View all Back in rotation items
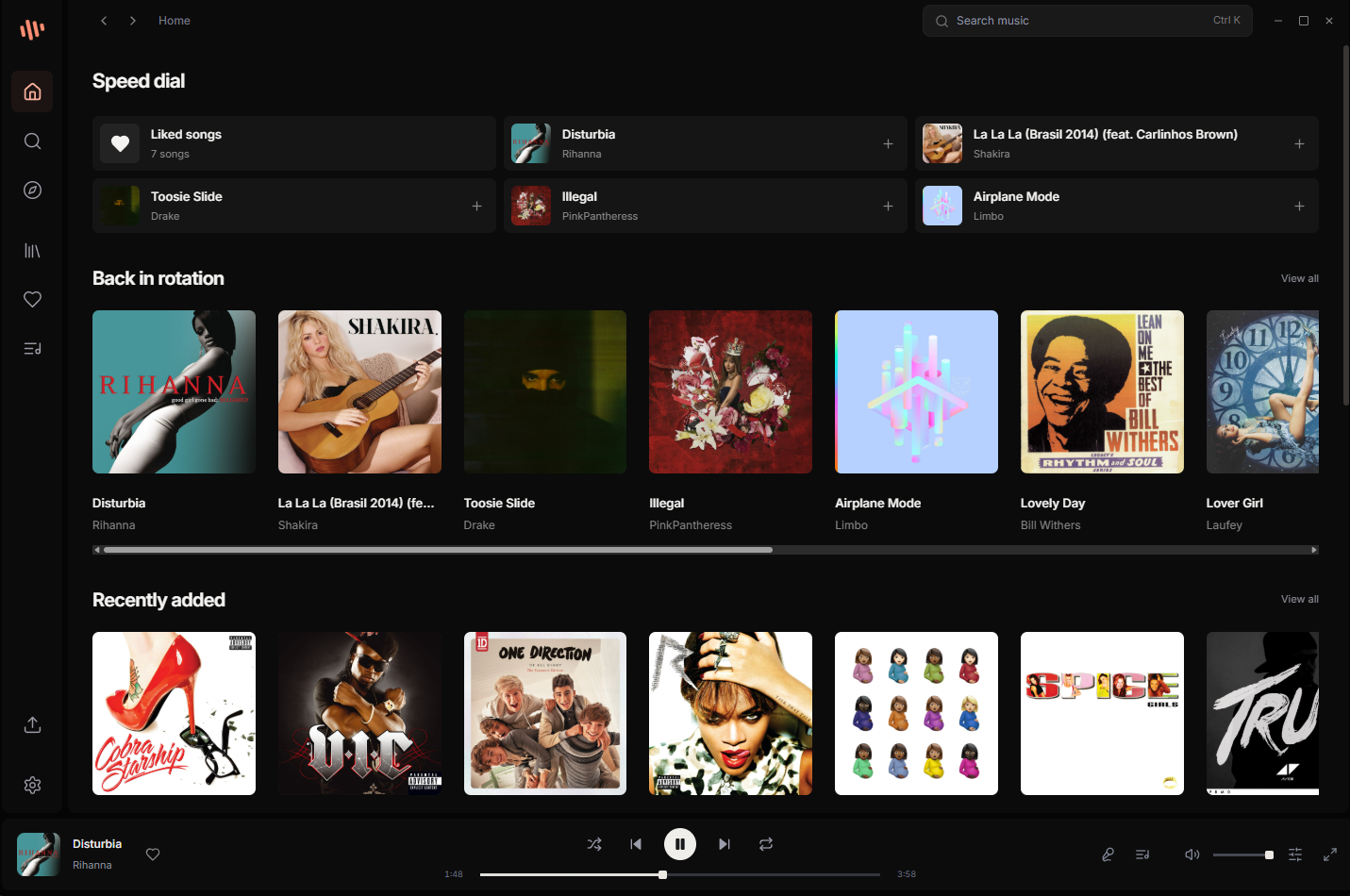Viewport: 1350px width, 896px height. pyautogui.click(x=1299, y=278)
